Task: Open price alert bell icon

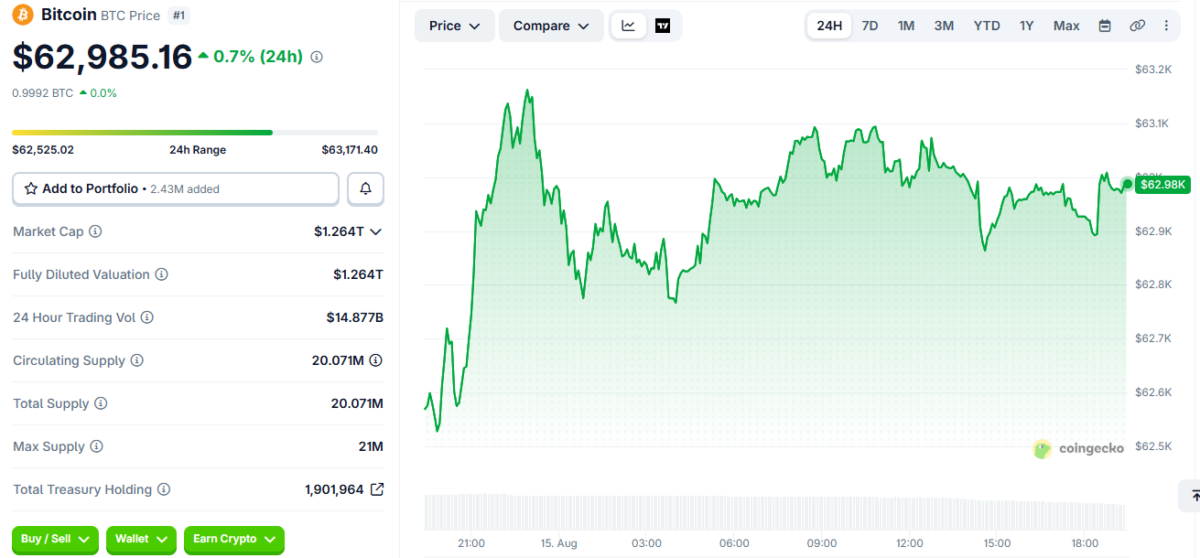Action: coord(366,188)
